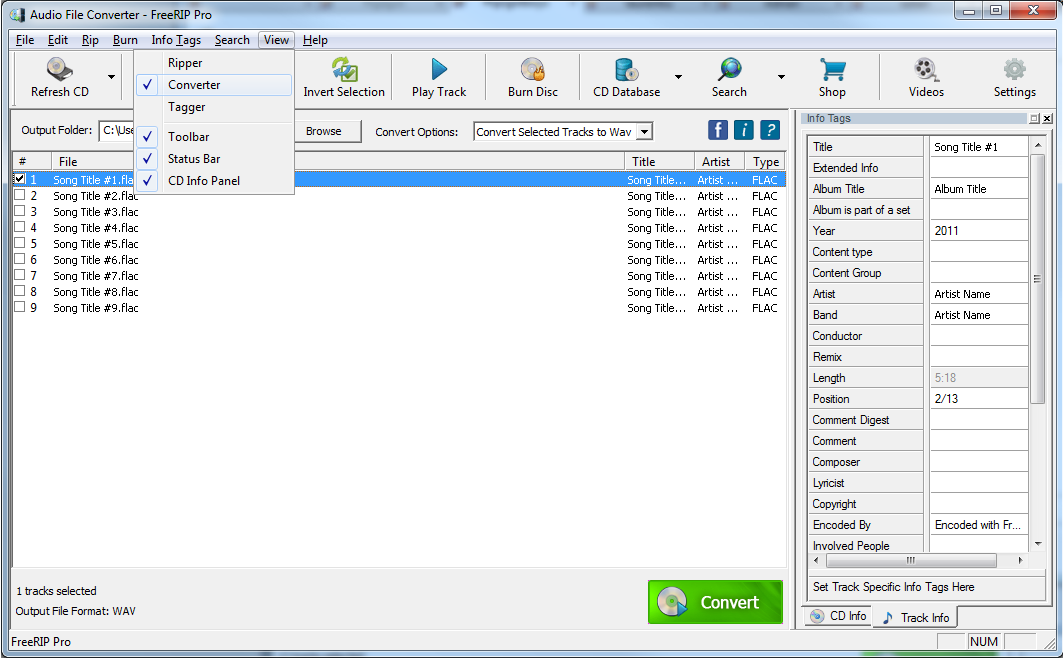Check the box for Song Title #7.flac
The image size is (1063, 658).
[20, 274]
